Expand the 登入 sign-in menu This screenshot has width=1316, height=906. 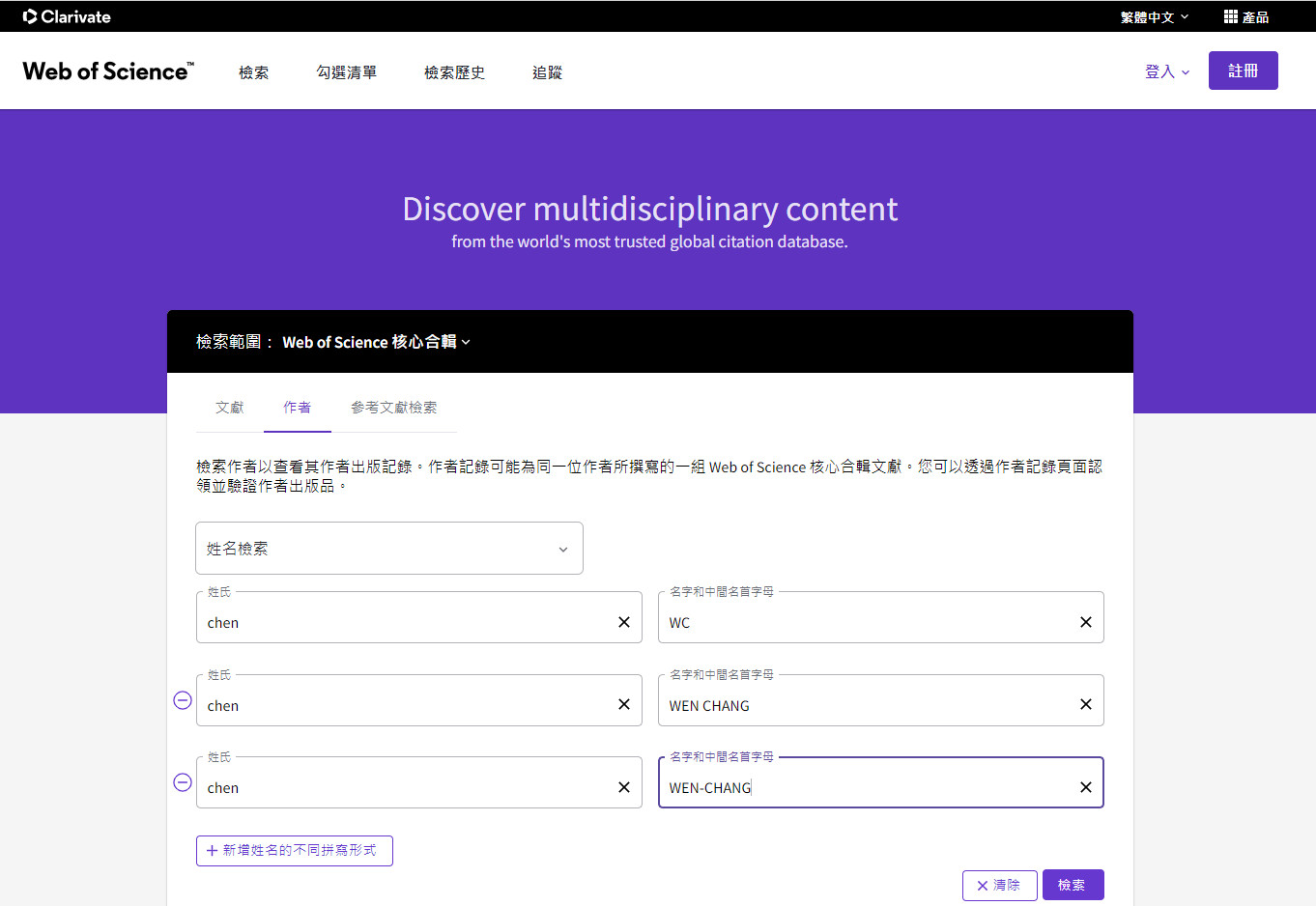pyautogui.click(x=1167, y=71)
